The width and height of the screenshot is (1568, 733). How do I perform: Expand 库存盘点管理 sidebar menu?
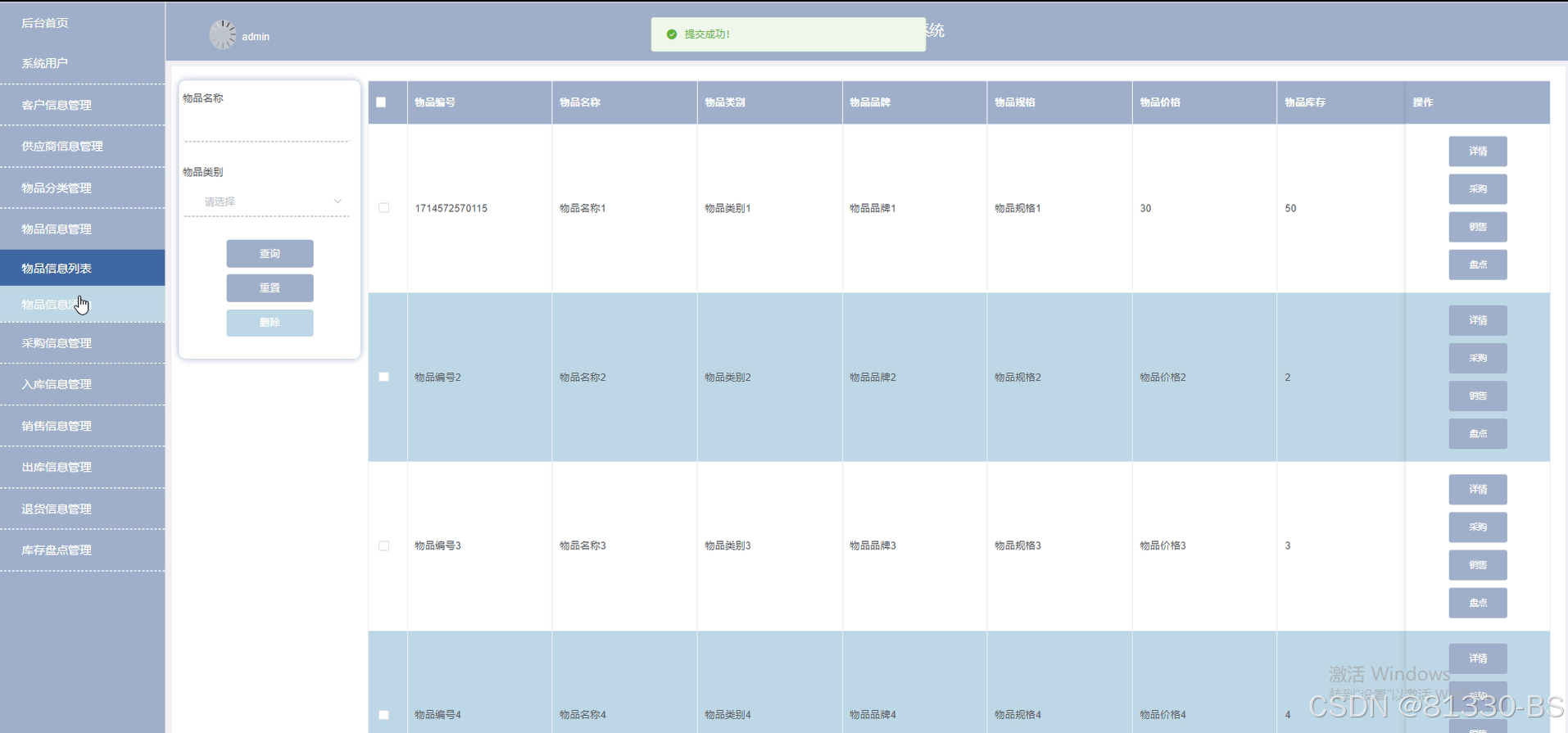[x=82, y=550]
